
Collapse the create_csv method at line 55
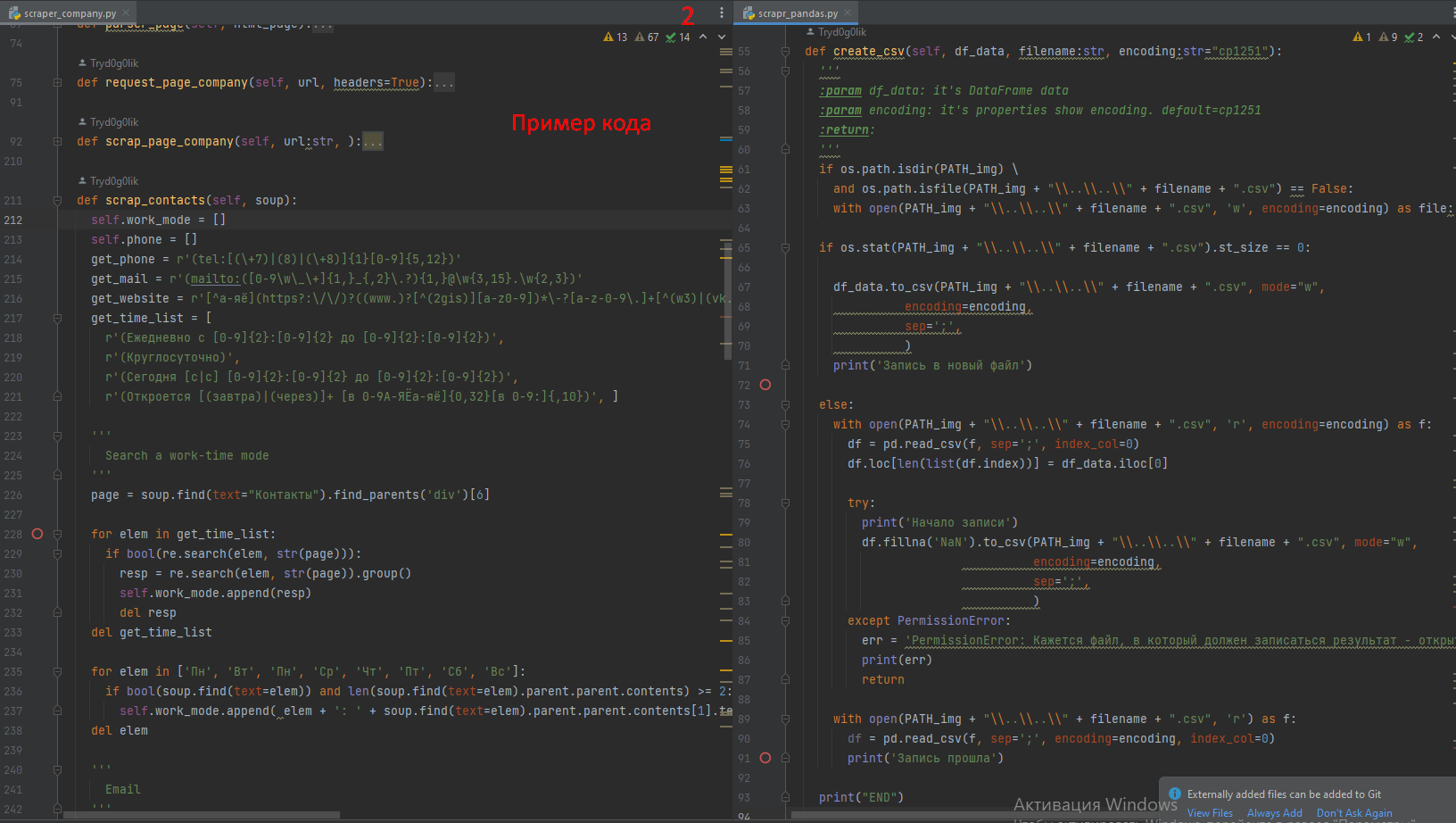(785, 52)
